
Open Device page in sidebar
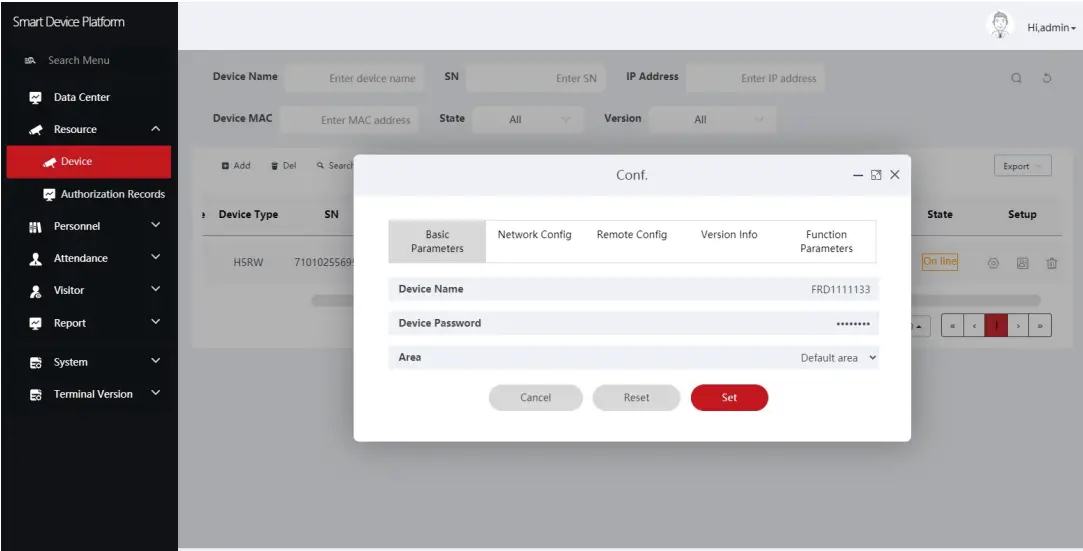click(x=88, y=162)
